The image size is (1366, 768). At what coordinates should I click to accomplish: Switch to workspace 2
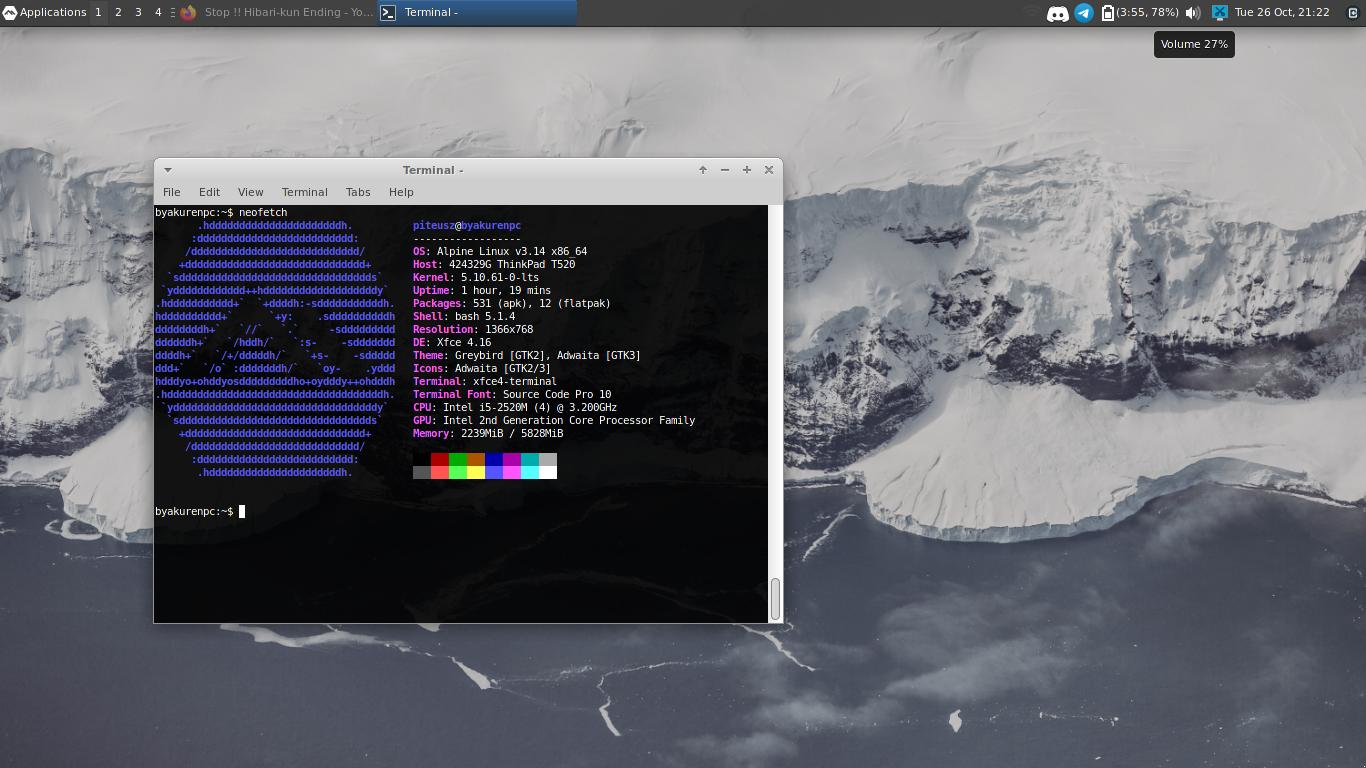[118, 12]
